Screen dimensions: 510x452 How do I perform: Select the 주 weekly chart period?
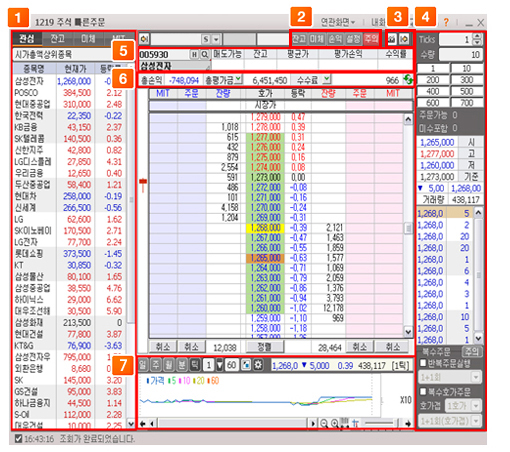(156, 365)
